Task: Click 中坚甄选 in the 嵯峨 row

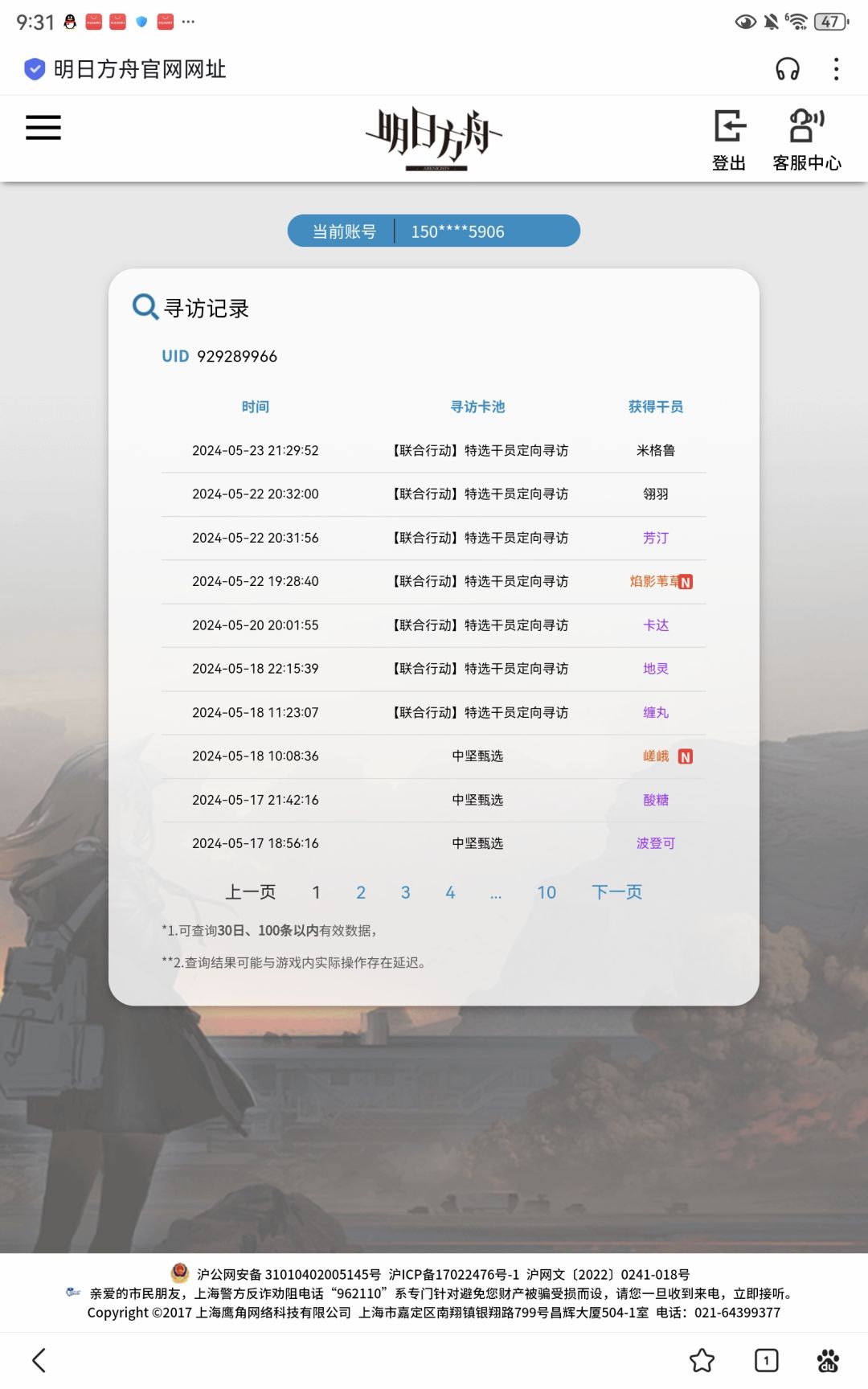Action: point(477,756)
